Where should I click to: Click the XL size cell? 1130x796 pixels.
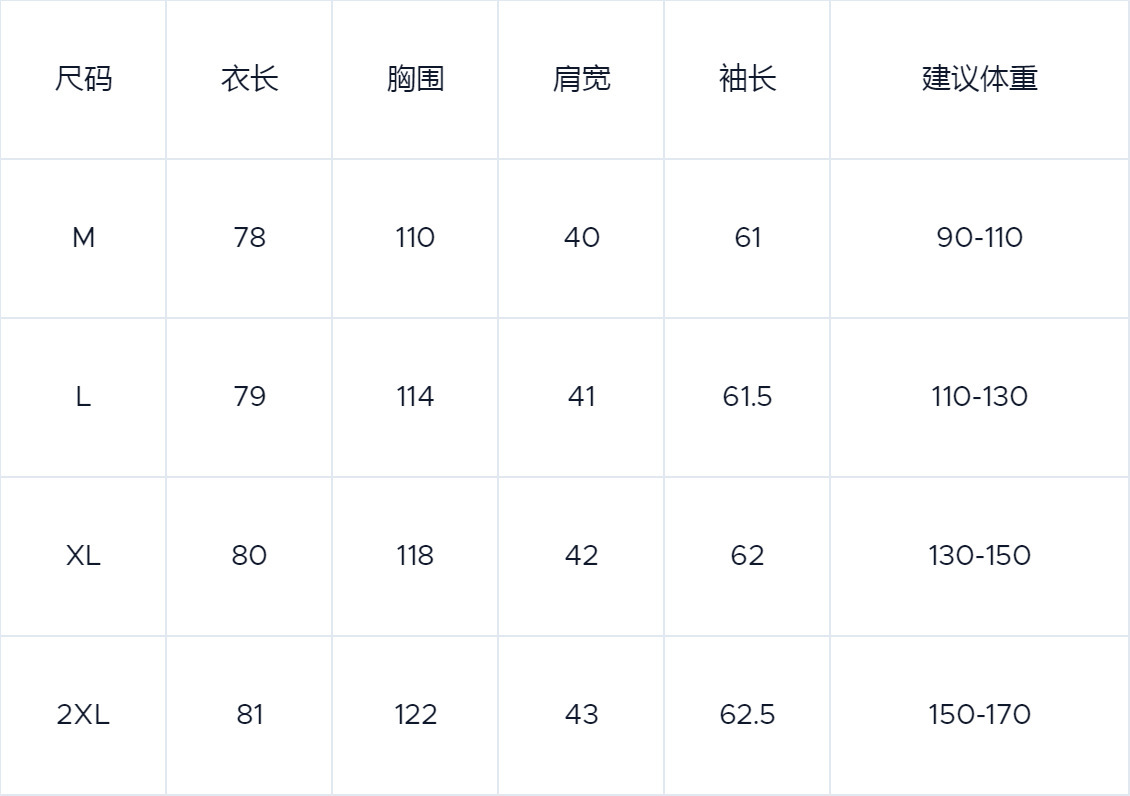point(83,557)
